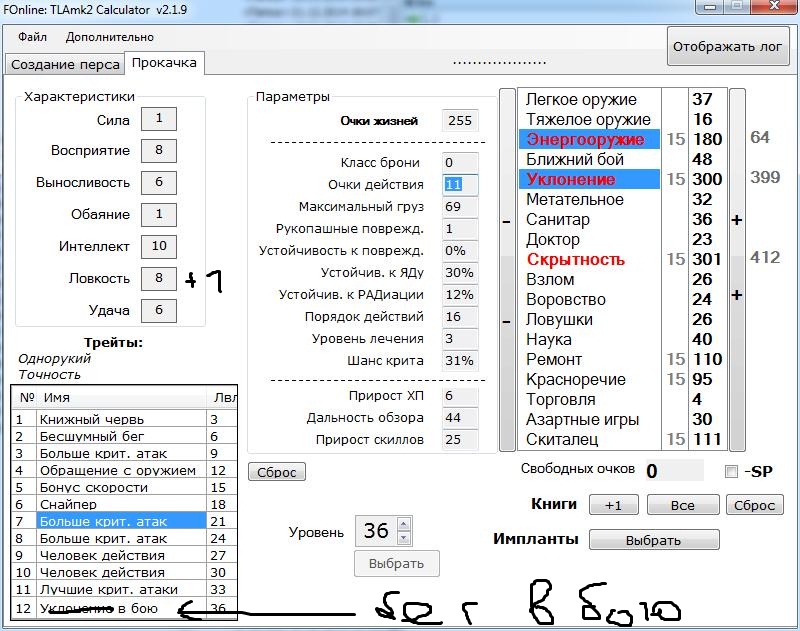Switch to the Создание перса tab

(x=64, y=64)
